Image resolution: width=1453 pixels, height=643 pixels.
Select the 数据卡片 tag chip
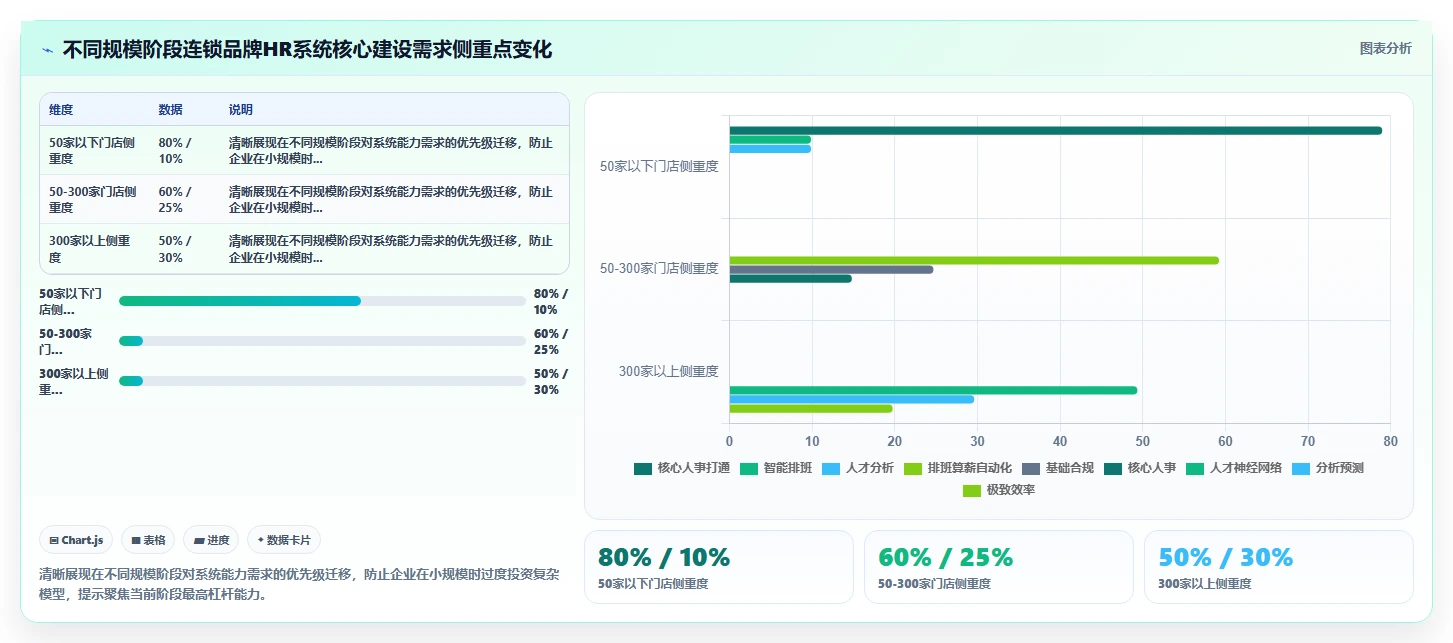tap(284, 540)
